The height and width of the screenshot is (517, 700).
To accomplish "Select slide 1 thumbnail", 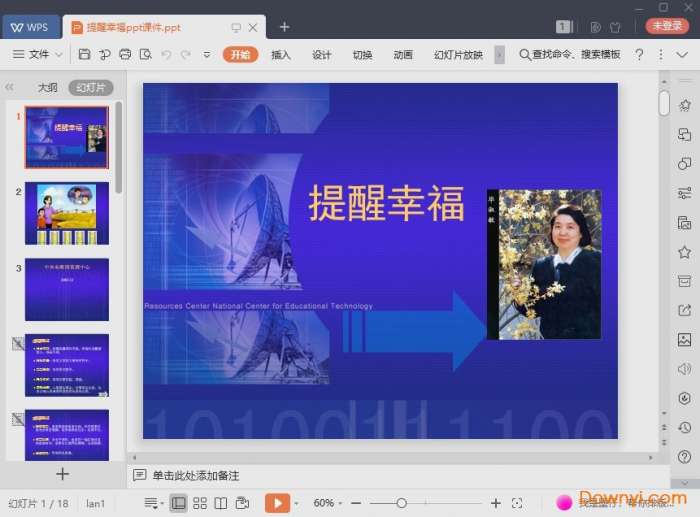I will coord(67,138).
